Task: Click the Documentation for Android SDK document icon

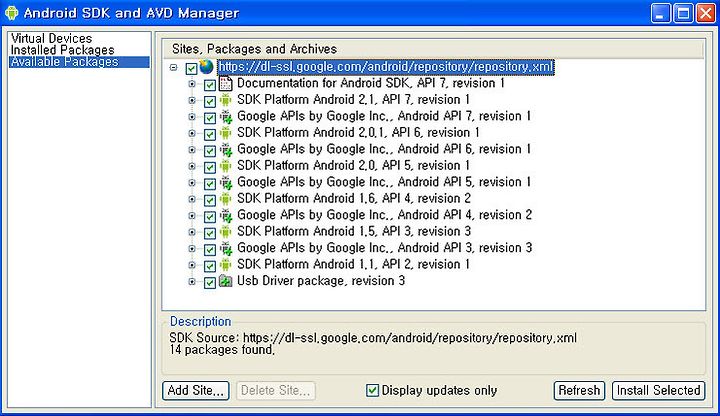Action: [x=225, y=83]
